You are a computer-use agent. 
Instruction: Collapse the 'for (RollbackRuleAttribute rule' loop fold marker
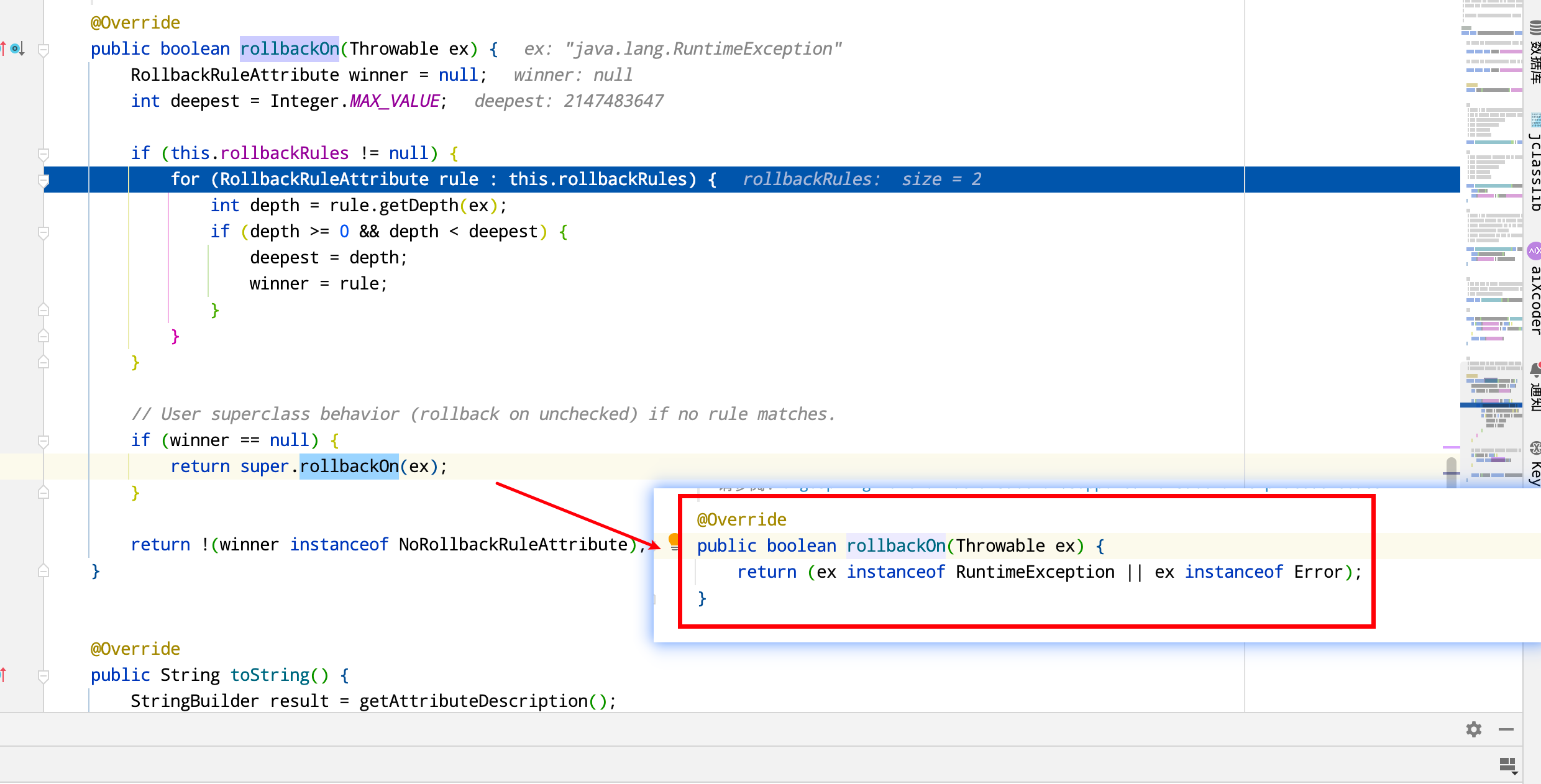tap(43, 180)
